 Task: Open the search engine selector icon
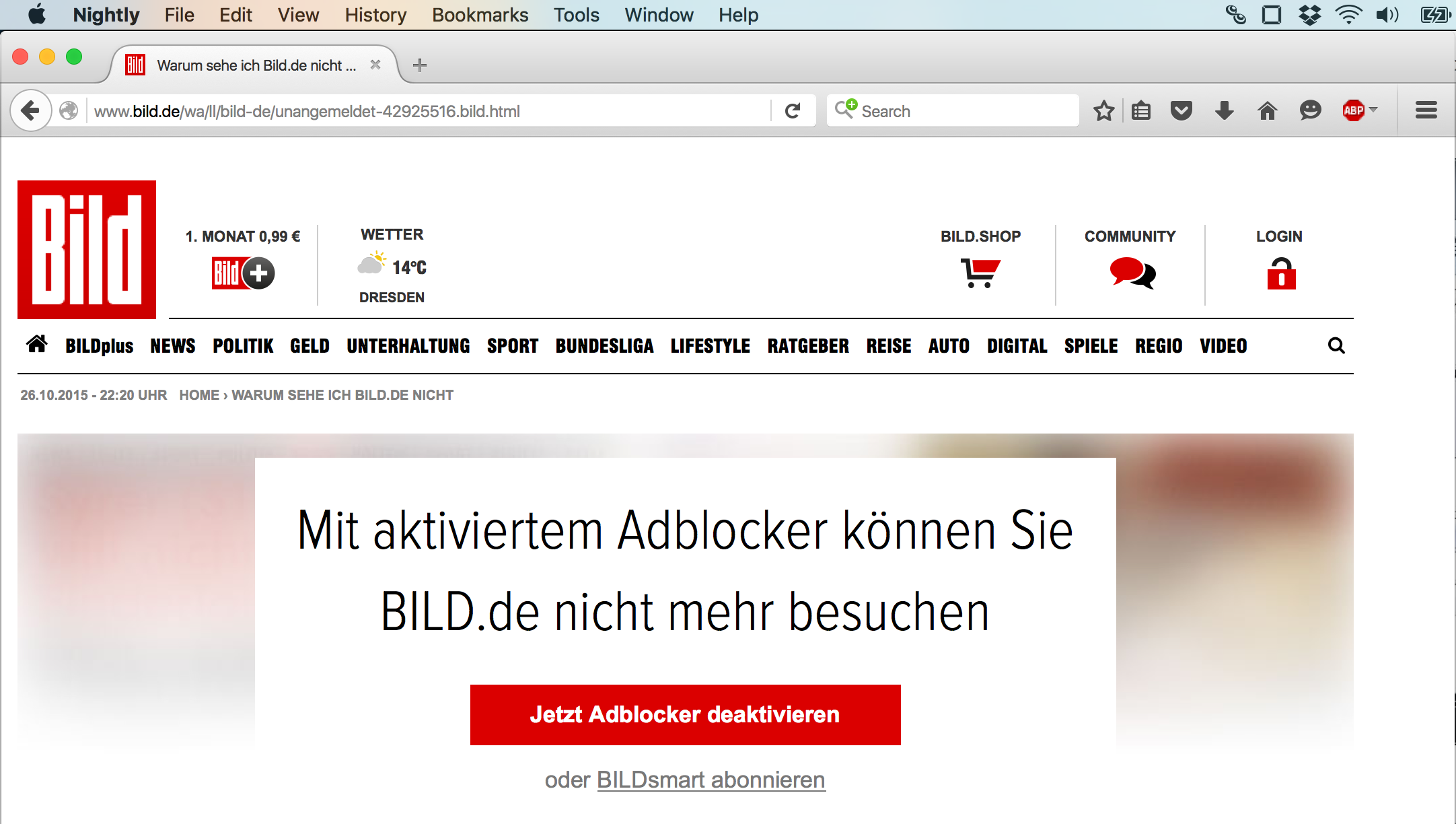[x=845, y=109]
